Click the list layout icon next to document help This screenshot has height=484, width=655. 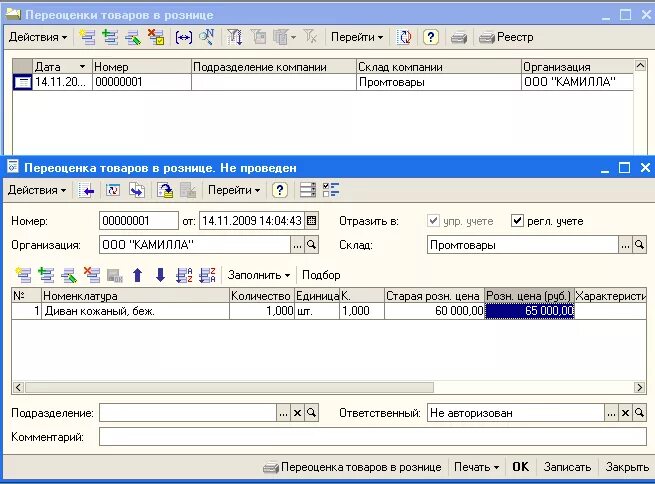click(308, 190)
